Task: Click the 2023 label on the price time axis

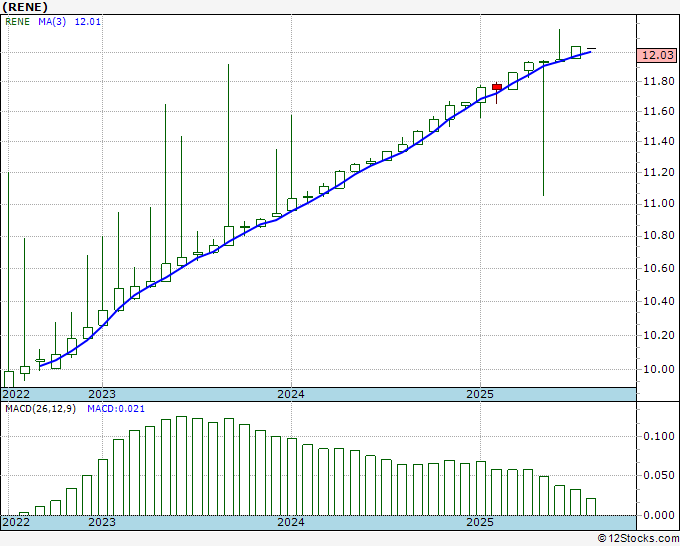Action: (x=102, y=394)
